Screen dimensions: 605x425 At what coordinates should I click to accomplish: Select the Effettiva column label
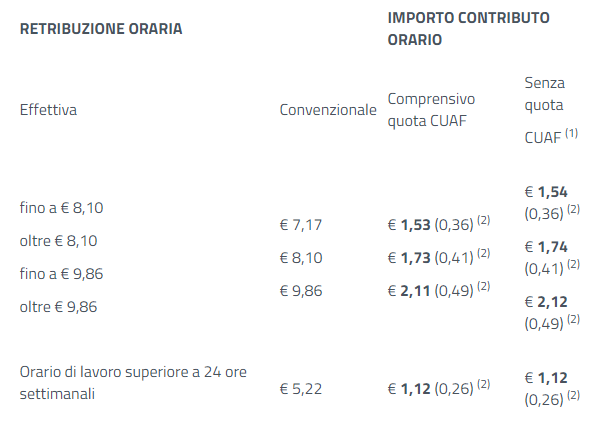[x=48, y=110]
